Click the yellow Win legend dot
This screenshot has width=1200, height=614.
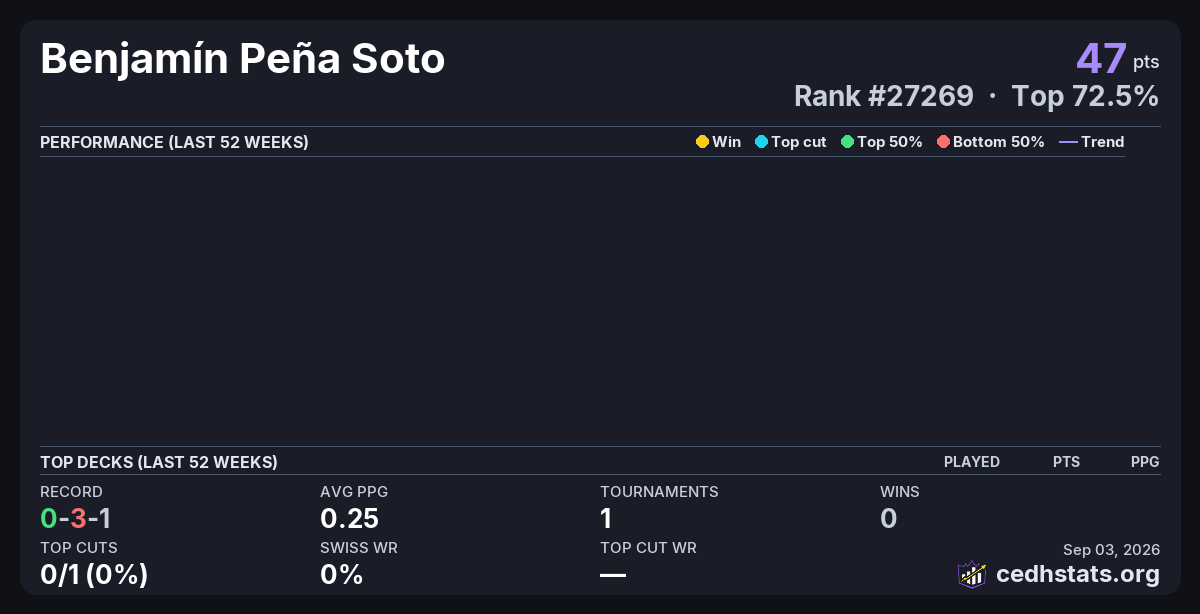pos(702,142)
